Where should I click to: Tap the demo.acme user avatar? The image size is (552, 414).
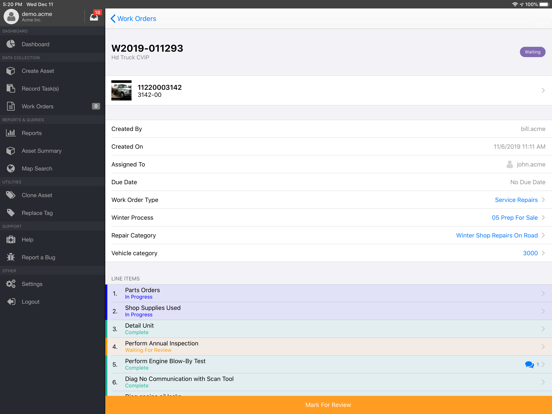[11, 16]
